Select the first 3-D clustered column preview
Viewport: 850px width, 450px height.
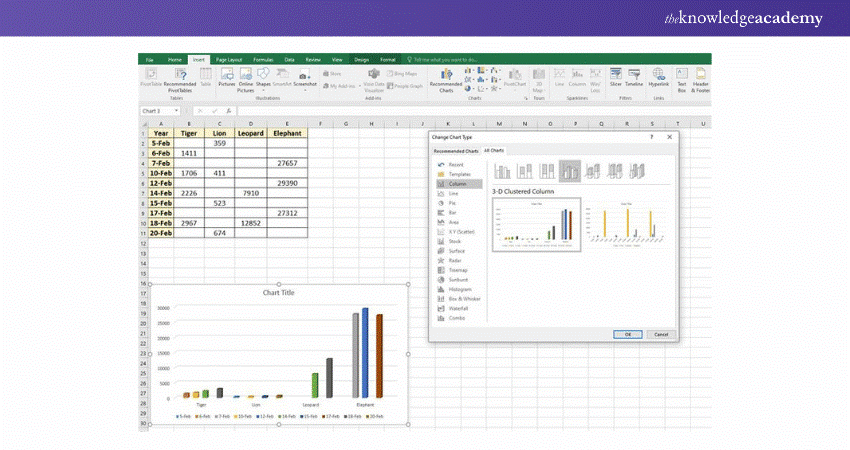[x=536, y=225]
